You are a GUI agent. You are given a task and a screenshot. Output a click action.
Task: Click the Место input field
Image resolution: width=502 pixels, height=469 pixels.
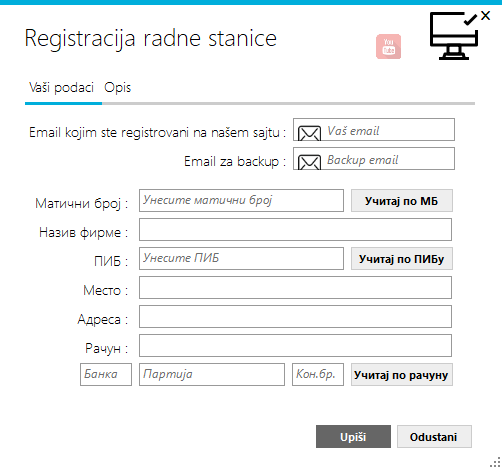295,288
